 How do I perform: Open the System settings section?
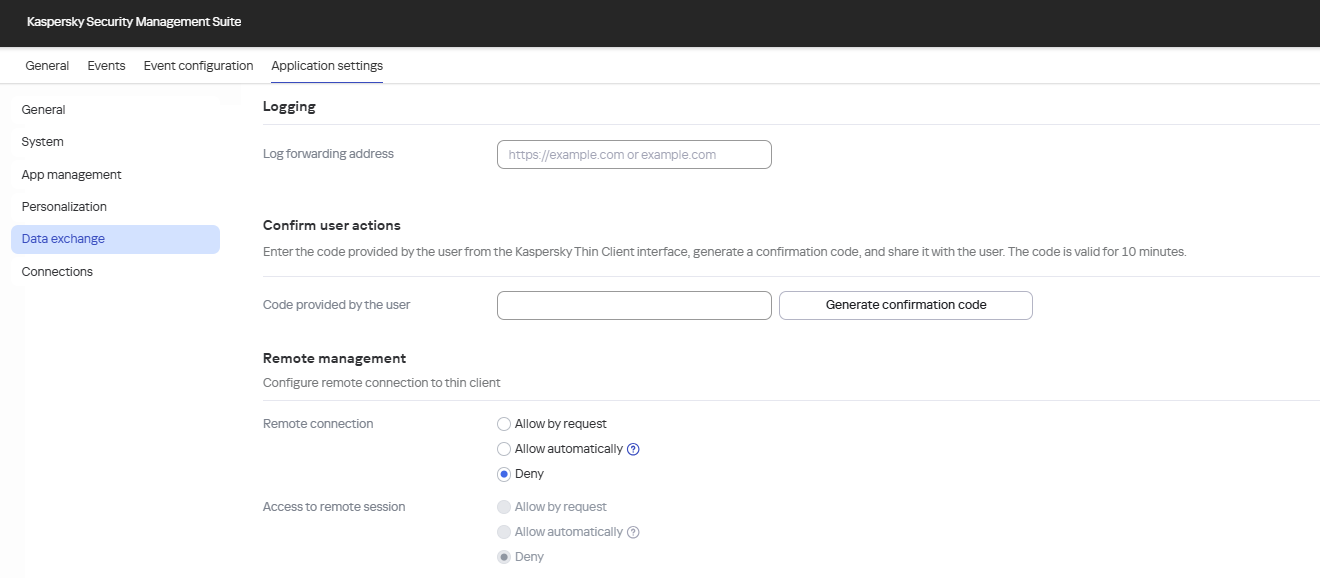pos(41,141)
